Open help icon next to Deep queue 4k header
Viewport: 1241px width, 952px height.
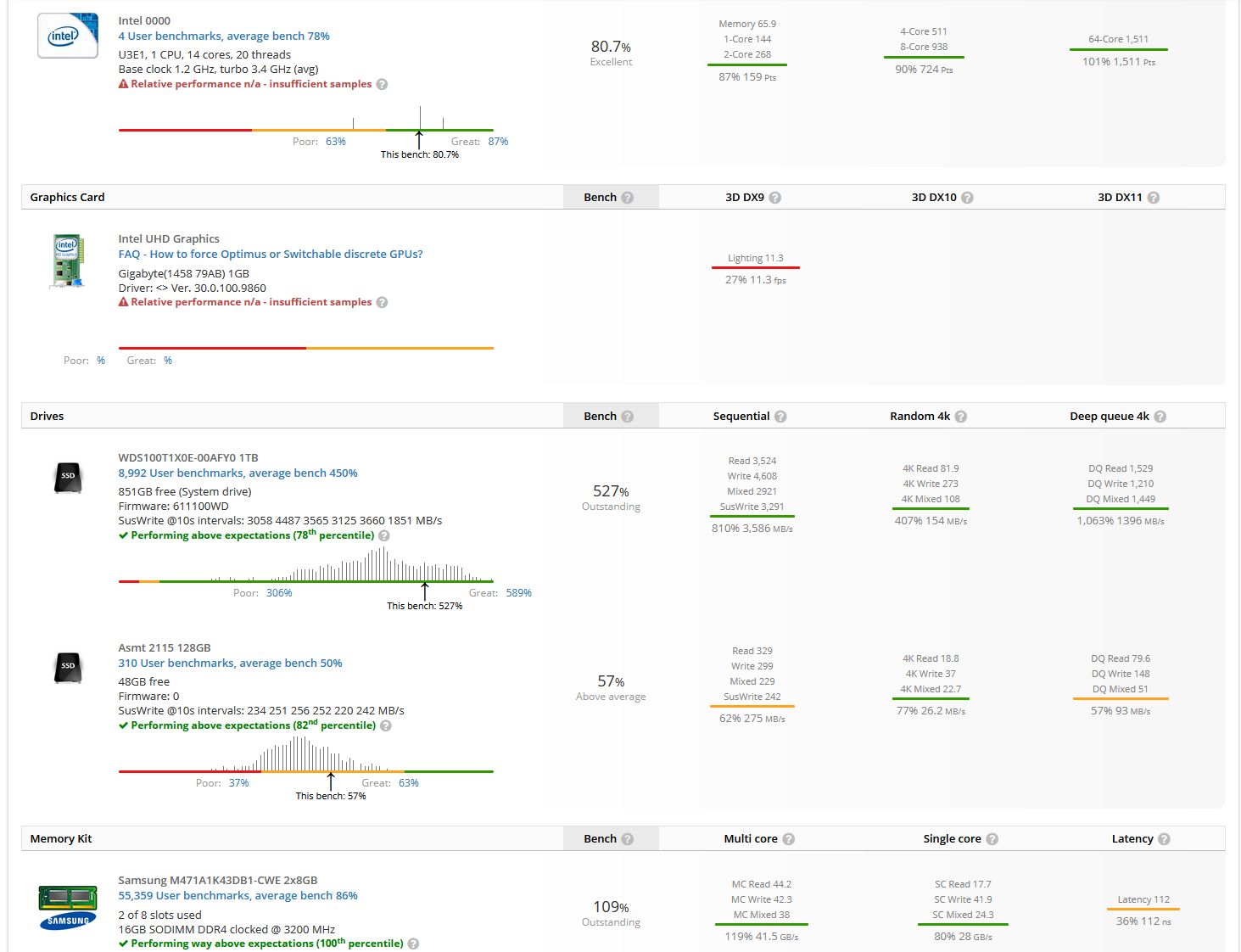tap(1160, 416)
